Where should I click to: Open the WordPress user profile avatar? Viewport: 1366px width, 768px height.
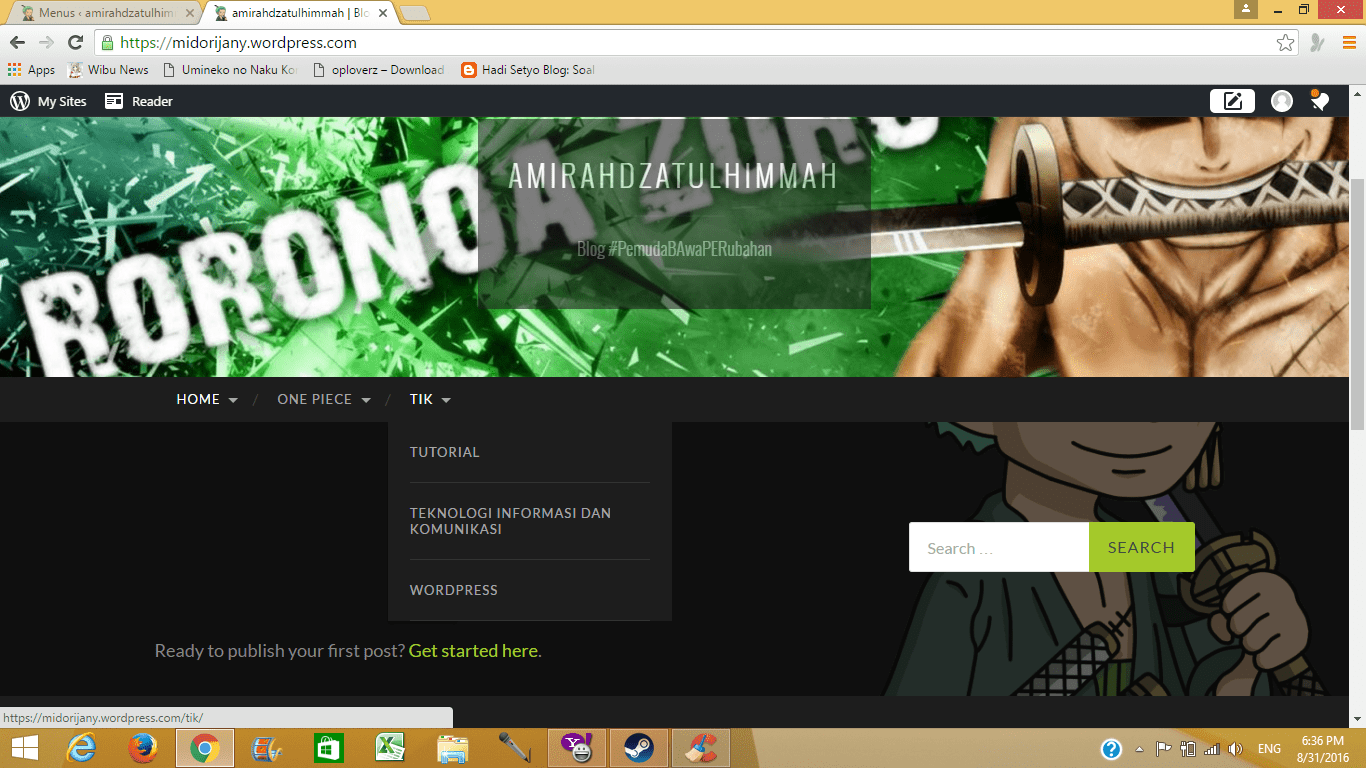pyautogui.click(x=1282, y=101)
